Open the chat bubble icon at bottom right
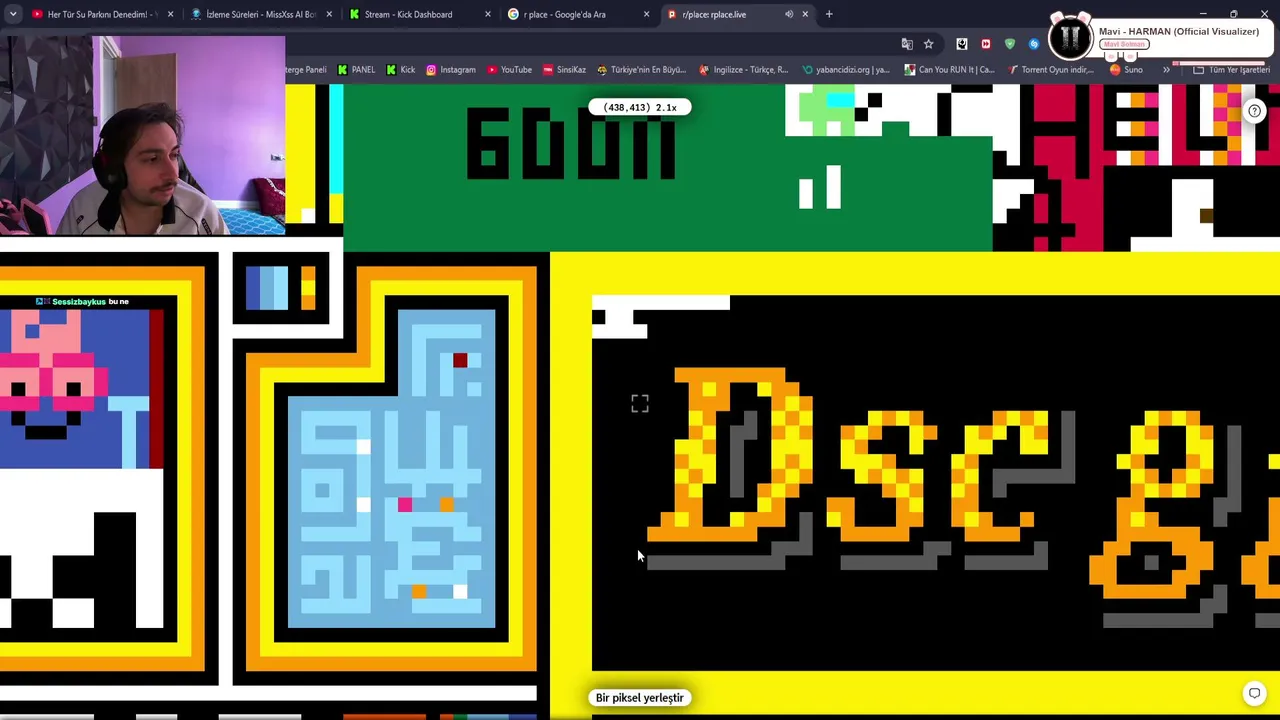This screenshot has width=1280, height=720. coord(1254,693)
